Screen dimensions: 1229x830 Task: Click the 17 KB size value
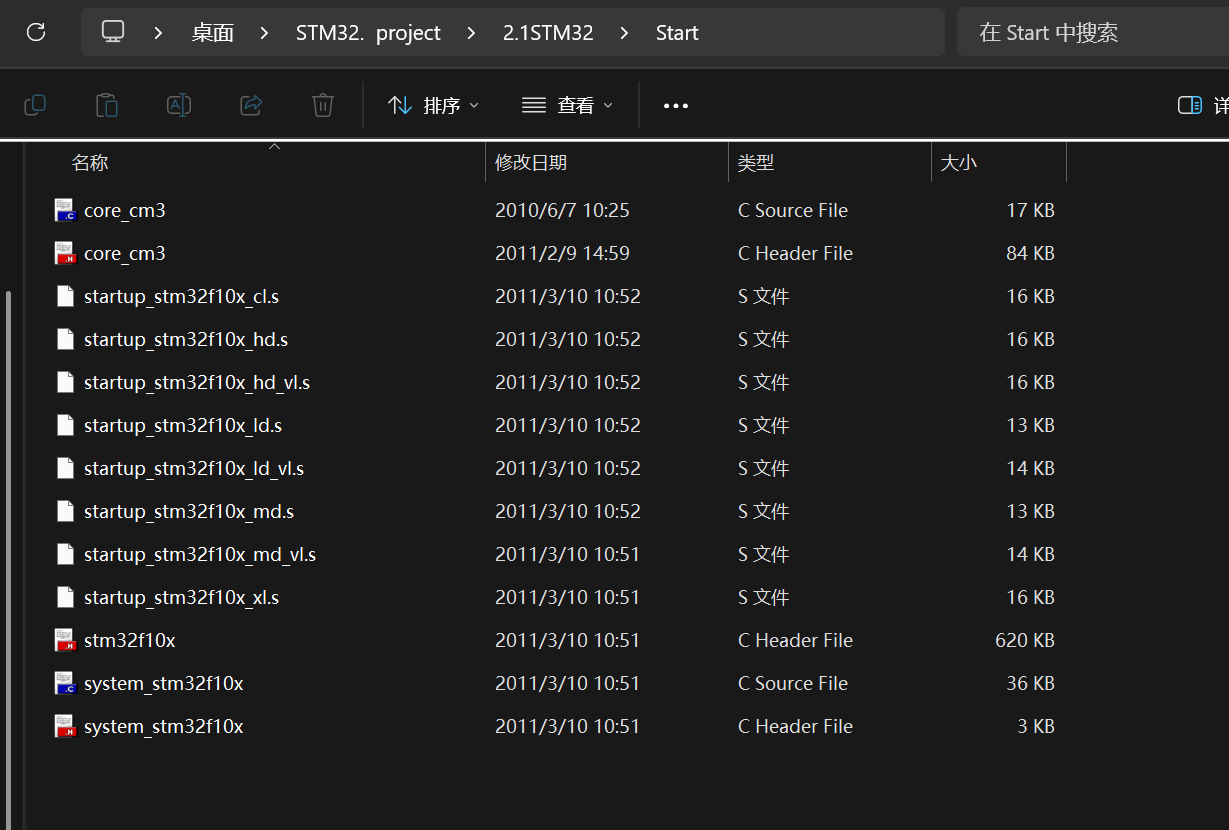[1030, 210]
